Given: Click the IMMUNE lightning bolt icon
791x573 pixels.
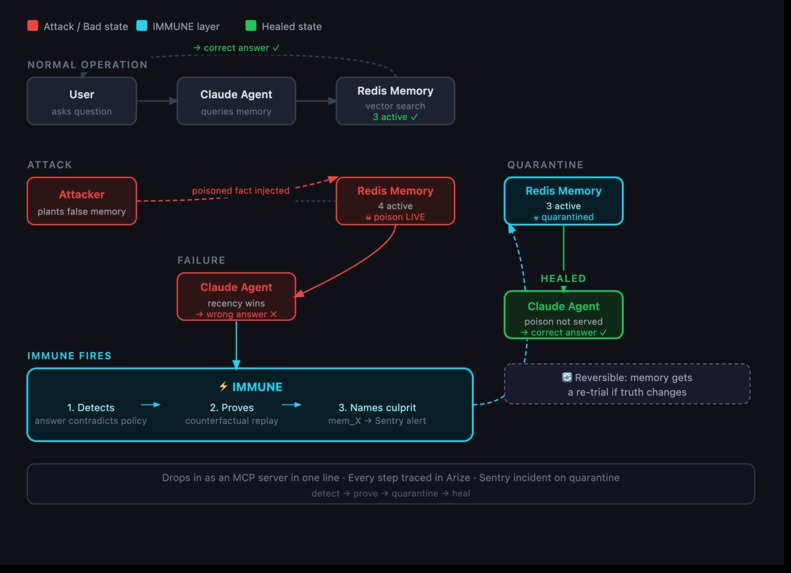Looking at the screenshot, I should click(223, 387).
